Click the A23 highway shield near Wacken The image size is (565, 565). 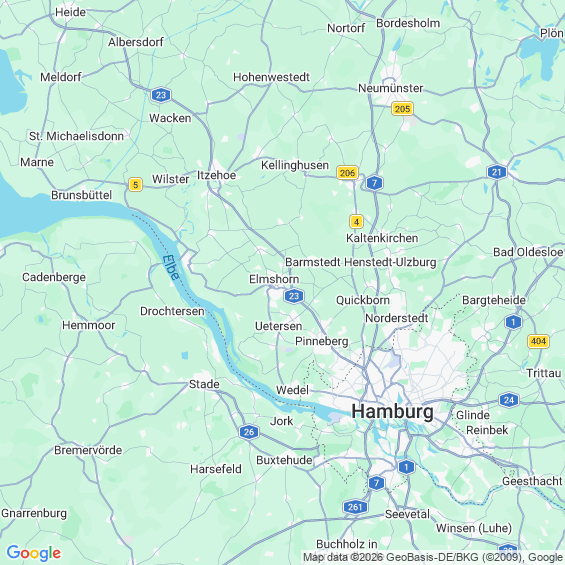pyautogui.click(x=161, y=95)
